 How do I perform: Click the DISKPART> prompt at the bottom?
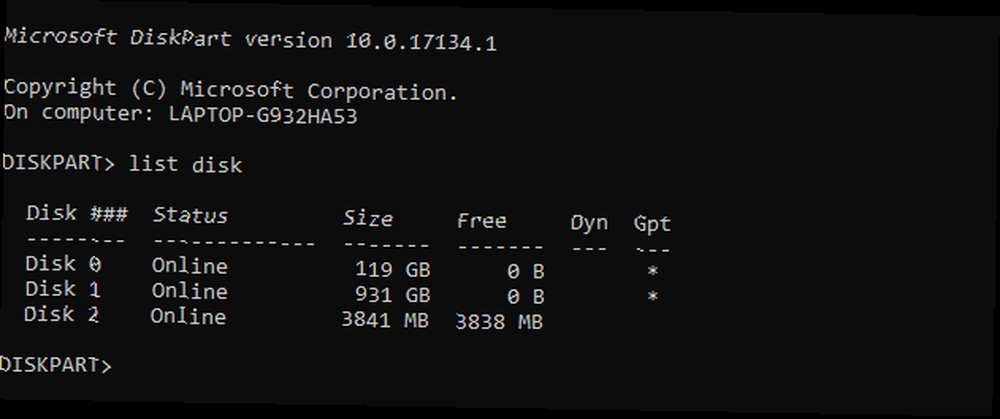pyautogui.click(x=55, y=365)
